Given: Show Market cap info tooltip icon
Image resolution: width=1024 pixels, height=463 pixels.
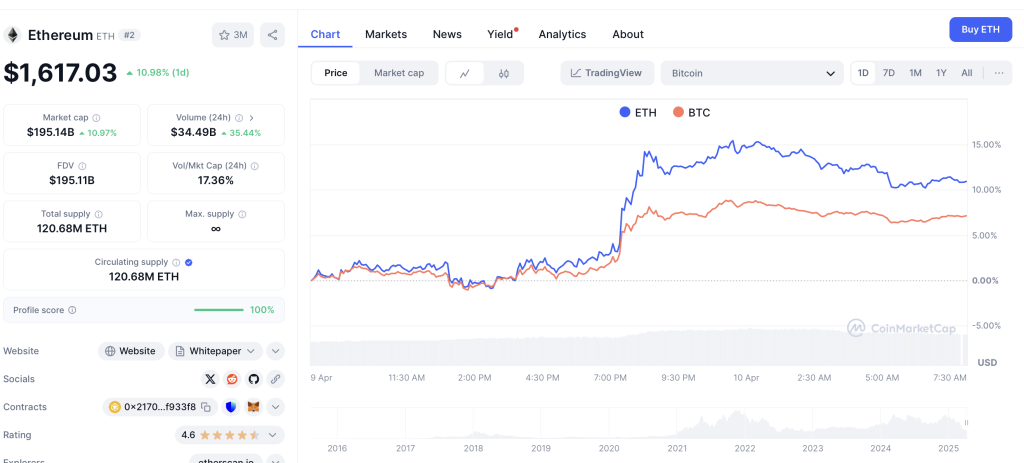Looking at the screenshot, I should click(x=96, y=118).
